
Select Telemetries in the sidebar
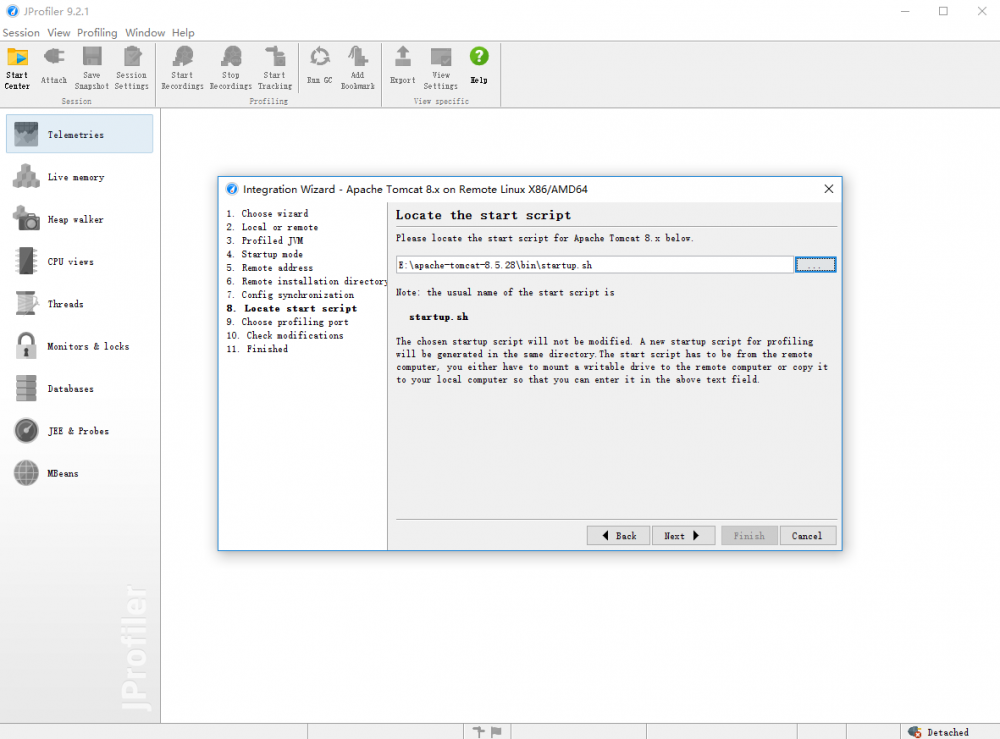tap(80, 134)
